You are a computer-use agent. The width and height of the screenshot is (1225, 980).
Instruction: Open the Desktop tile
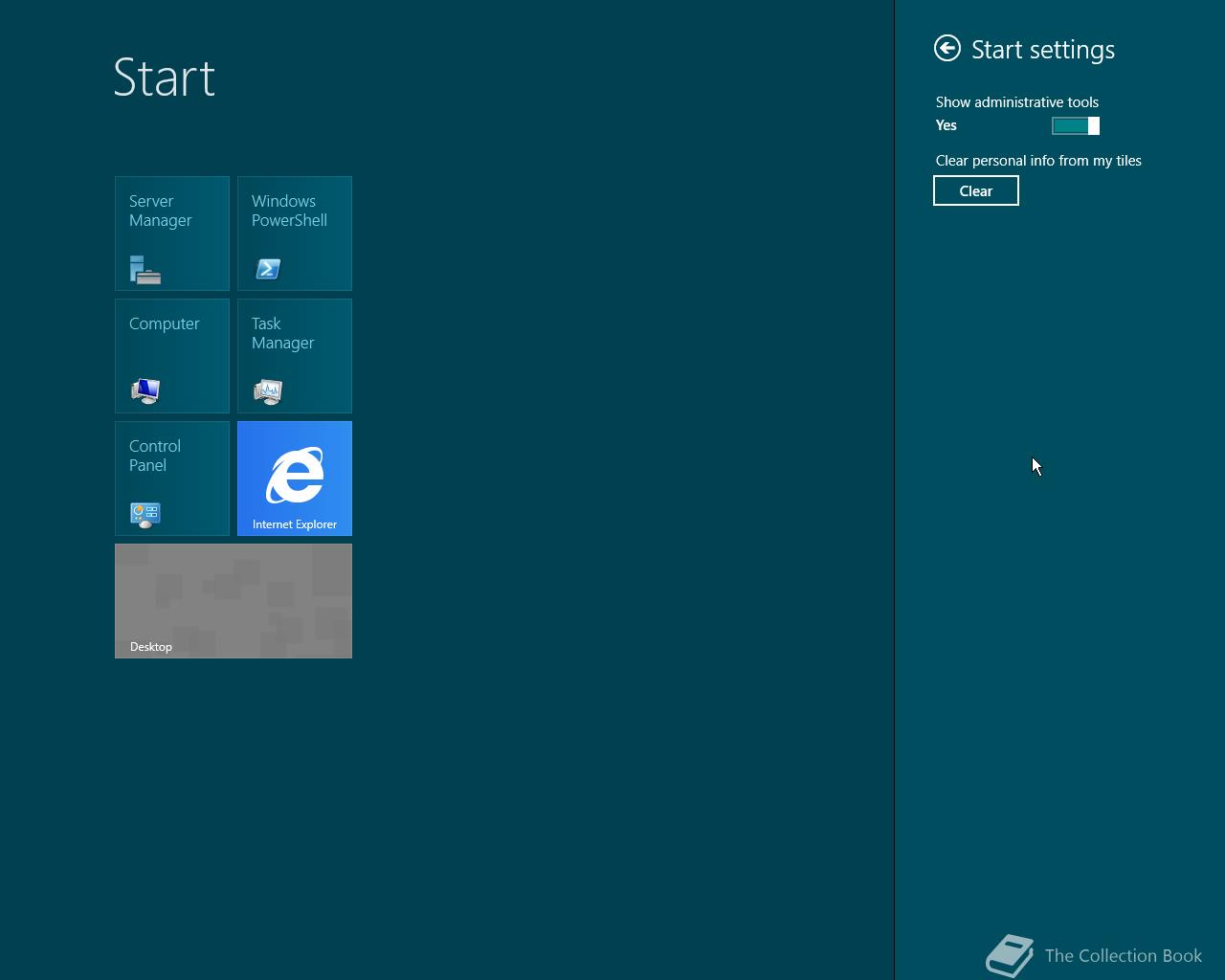coord(234,601)
